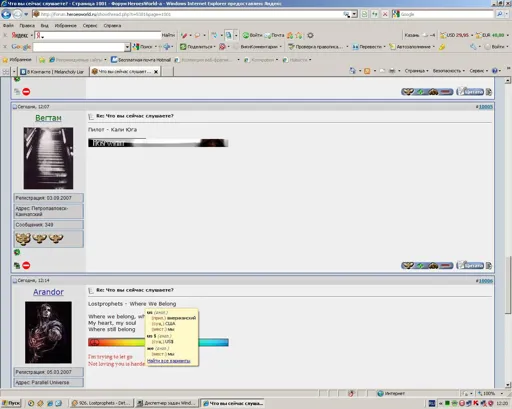
Task: Click the Google toolbar wrench settings icon
Action: pyautogui.click(x=473, y=47)
